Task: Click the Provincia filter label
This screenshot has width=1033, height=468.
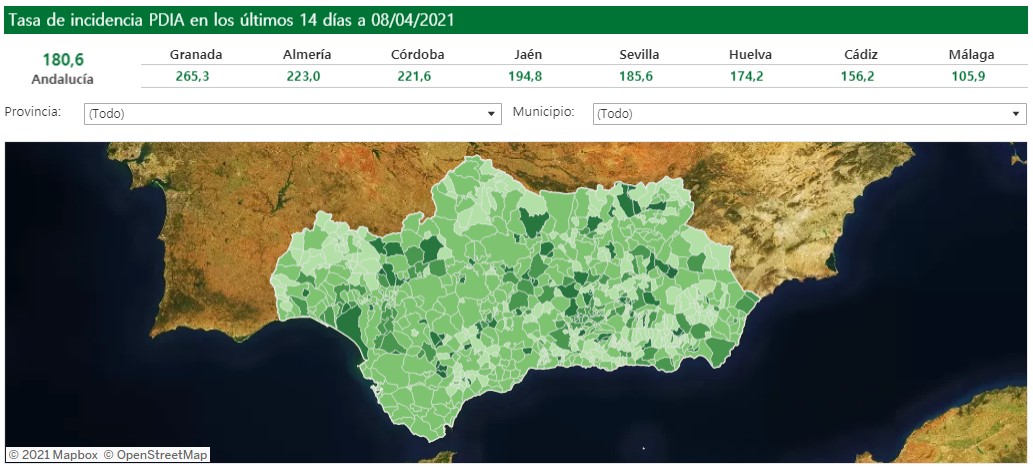Action: (x=33, y=111)
